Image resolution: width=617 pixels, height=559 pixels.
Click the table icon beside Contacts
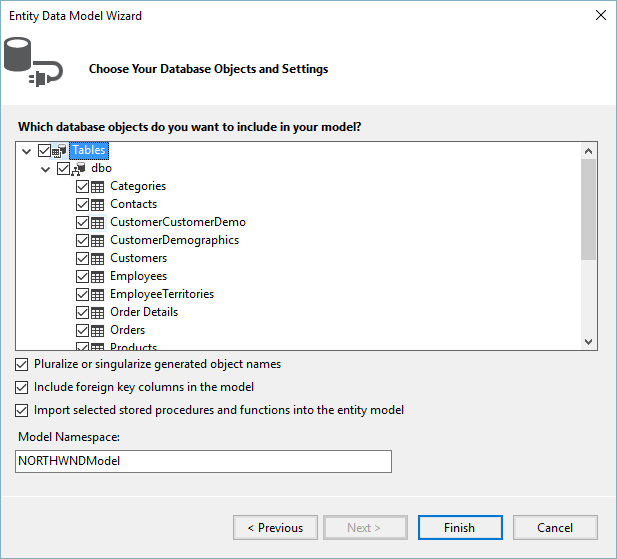pyautogui.click(x=98, y=205)
